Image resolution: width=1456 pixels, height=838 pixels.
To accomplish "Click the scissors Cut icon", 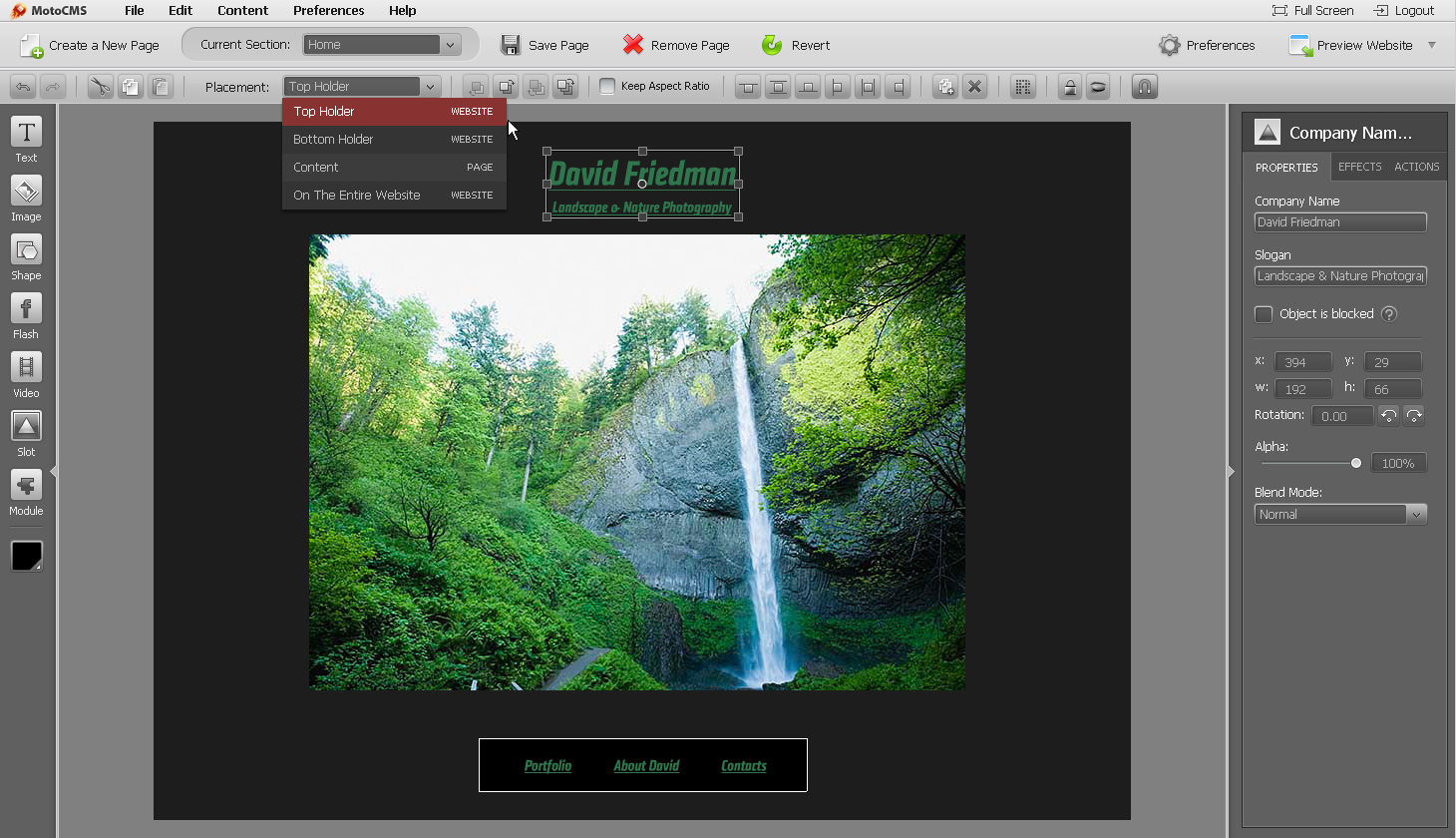I will pyautogui.click(x=100, y=87).
